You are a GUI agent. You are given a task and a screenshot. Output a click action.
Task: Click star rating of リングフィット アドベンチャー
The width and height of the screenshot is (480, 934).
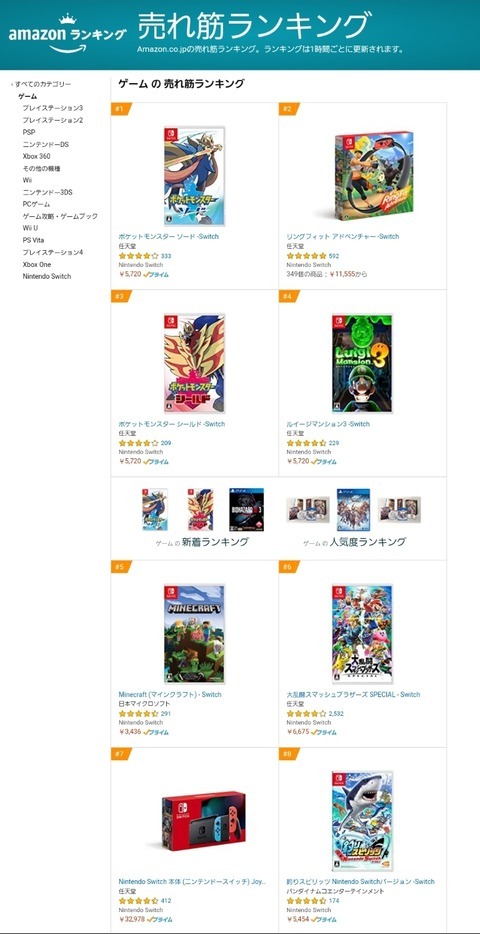(306, 256)
